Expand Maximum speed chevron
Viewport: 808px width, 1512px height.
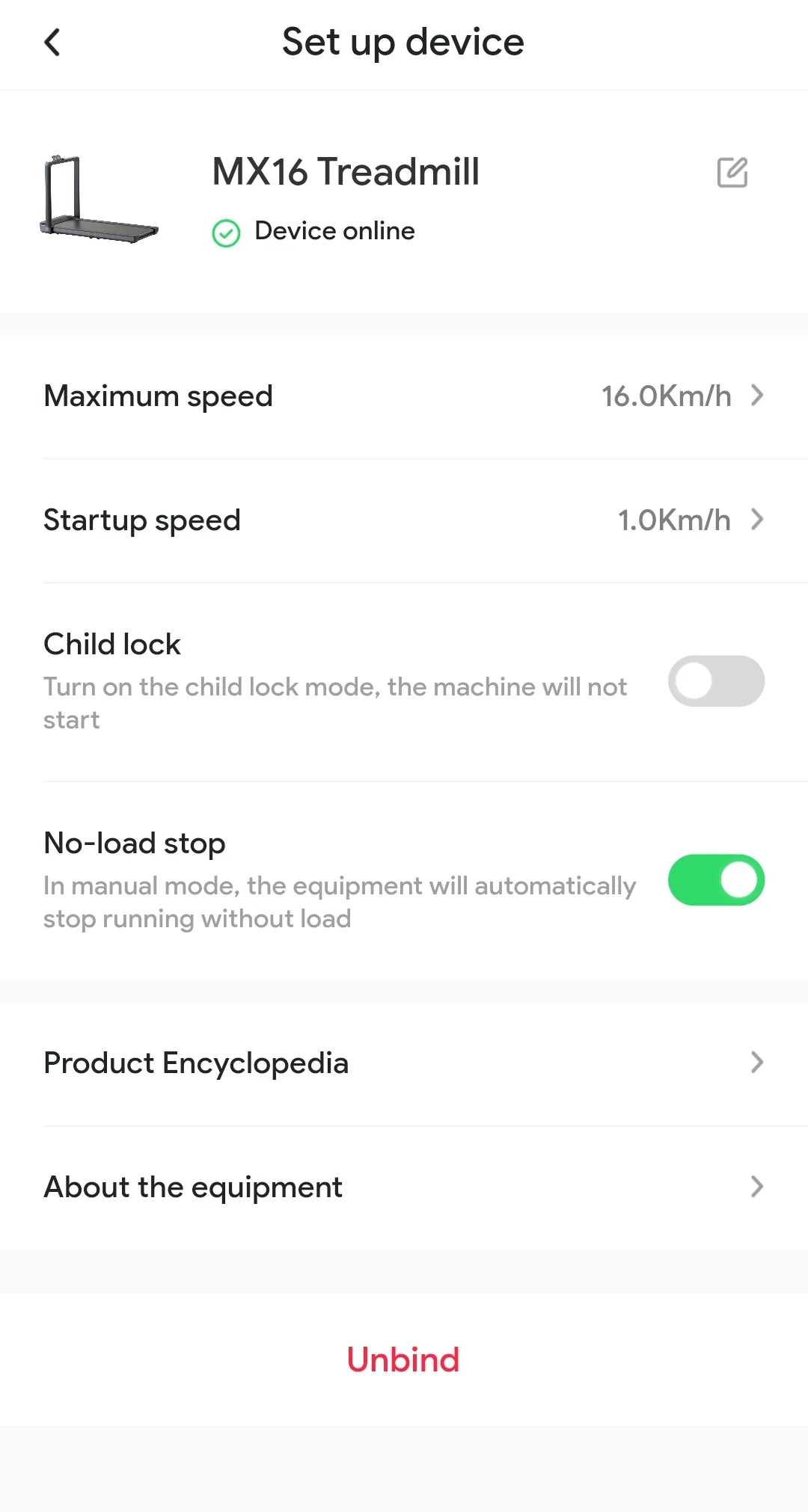(757, 395)
